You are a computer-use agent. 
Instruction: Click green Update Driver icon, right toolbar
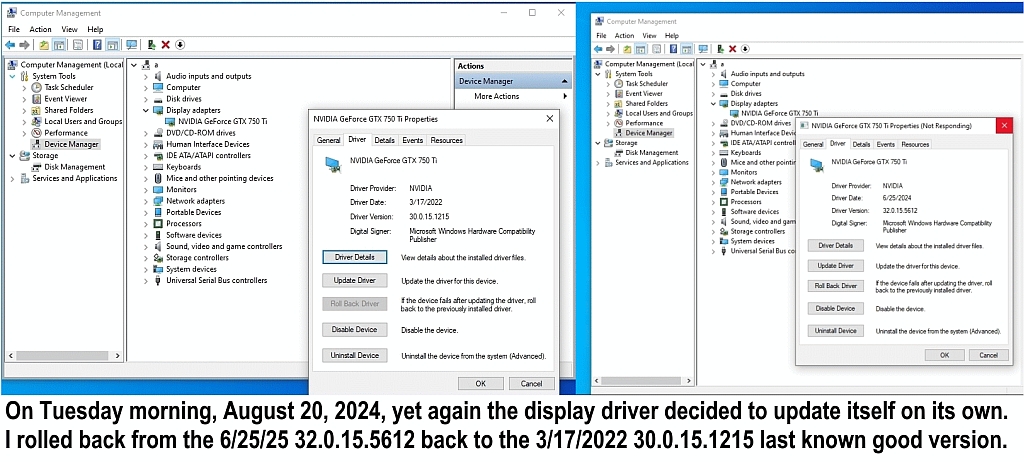[720, 49]
